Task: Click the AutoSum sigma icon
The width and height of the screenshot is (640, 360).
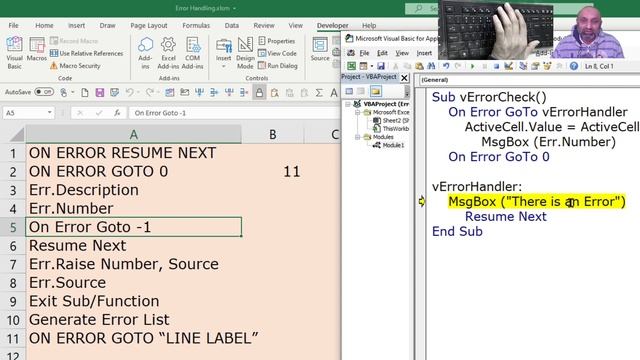Action: [319, 93]
